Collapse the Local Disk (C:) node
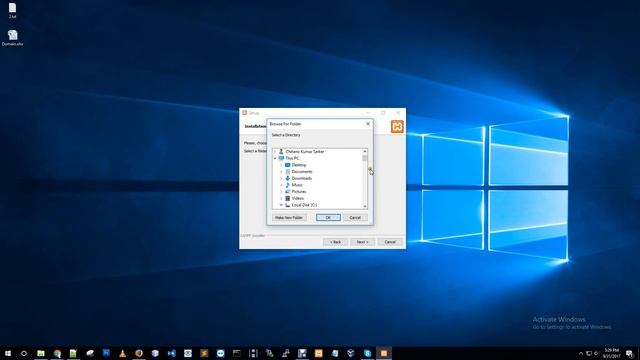Viewport: 640px width, 360px height. [281, 205]
